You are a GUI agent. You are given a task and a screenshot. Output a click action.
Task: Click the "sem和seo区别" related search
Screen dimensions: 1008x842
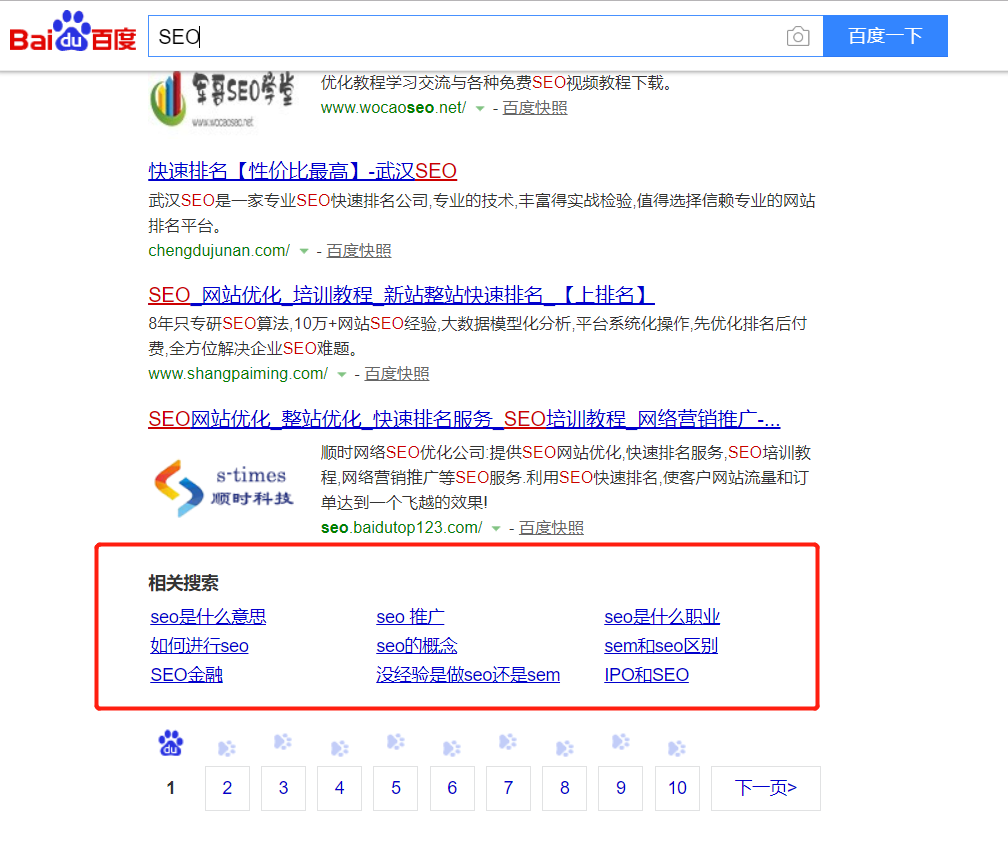661,646
